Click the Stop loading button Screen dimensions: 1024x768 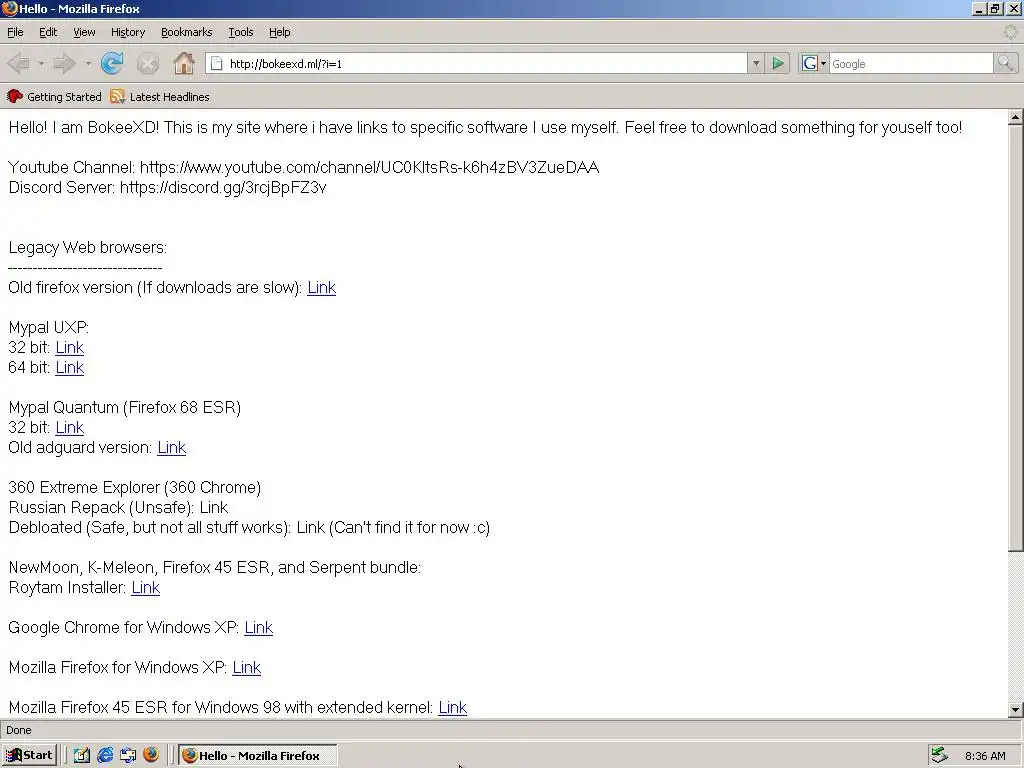tap(148, 63)
